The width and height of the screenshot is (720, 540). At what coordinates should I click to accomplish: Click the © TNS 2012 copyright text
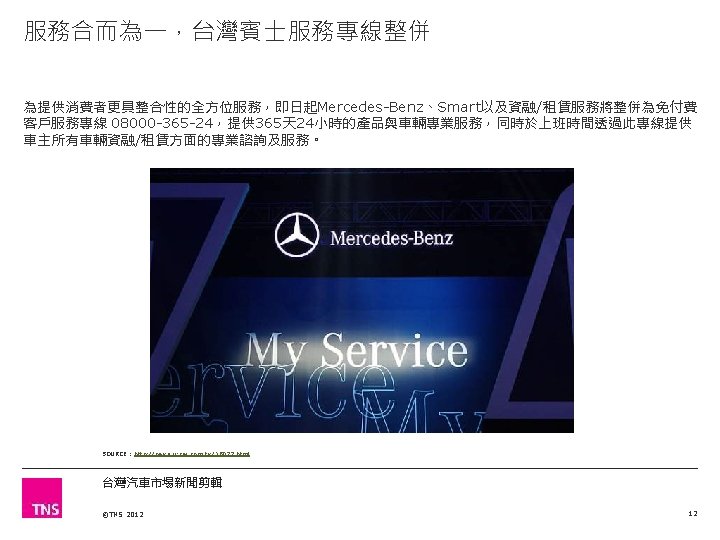[123, 514]
